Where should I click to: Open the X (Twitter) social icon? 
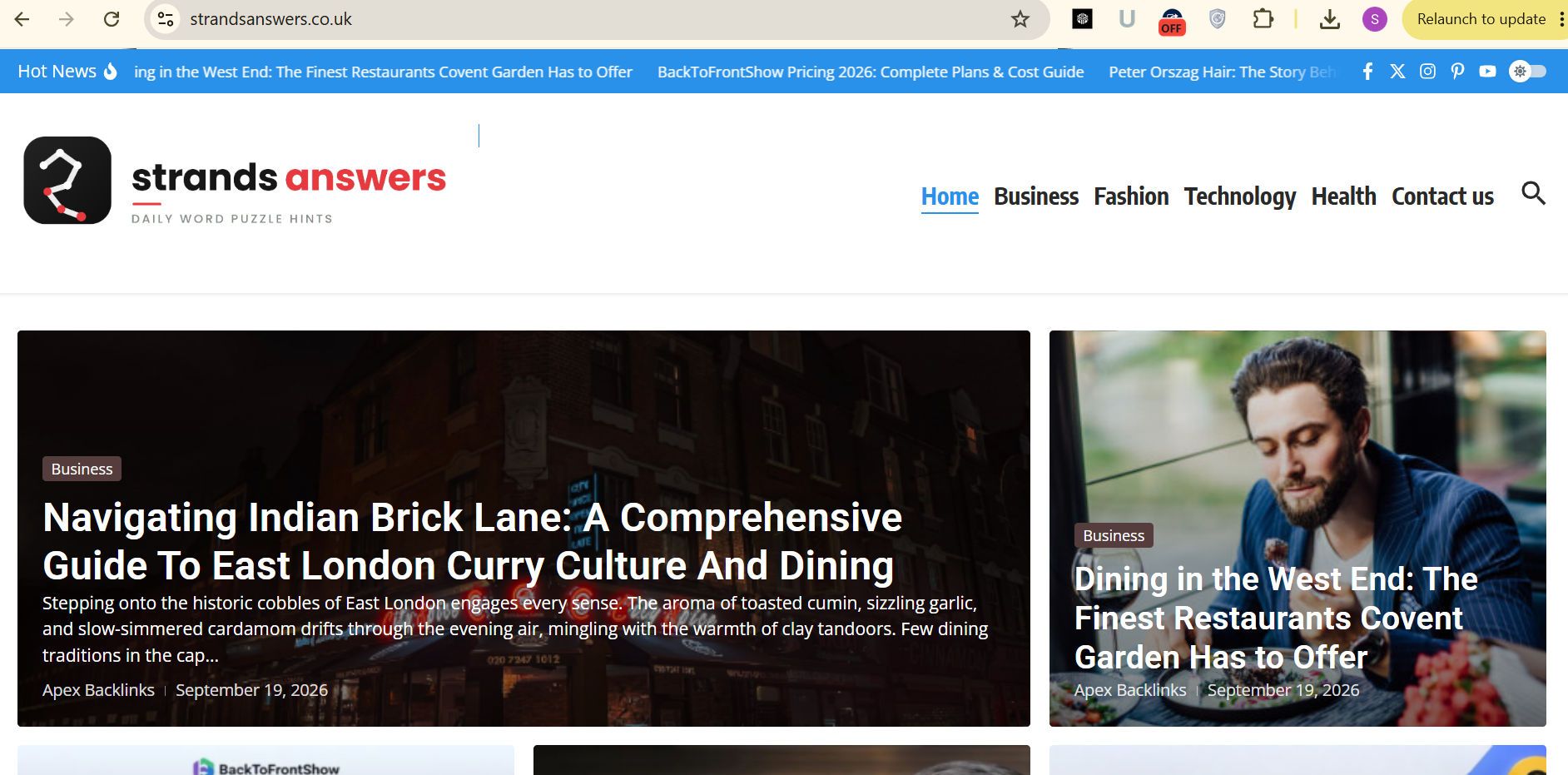(1397, 72)
